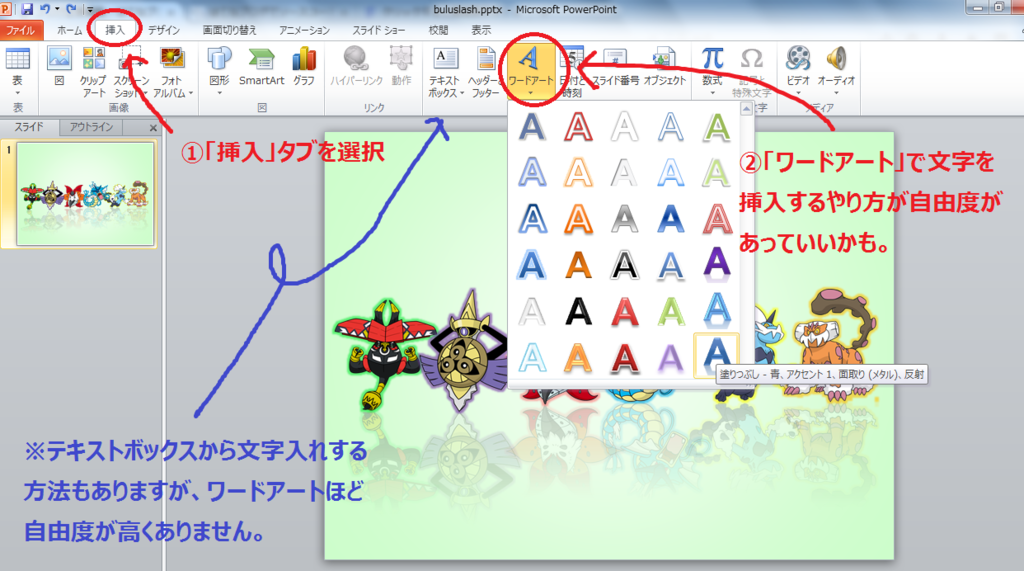Viewport: 1024px width, 571px height.
Task: Open ヘッダーとフッター header and footer
Action: coord(485,72)
